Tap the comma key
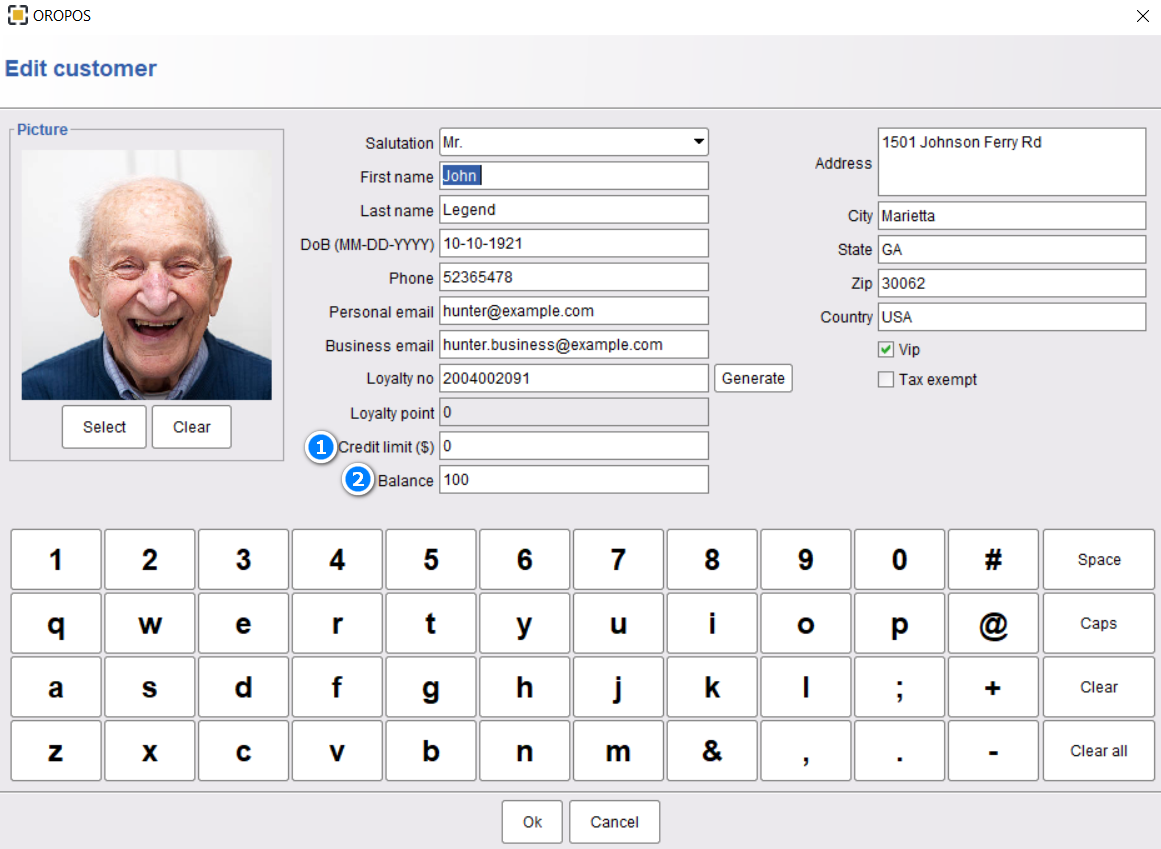The height and width of the screenshot is (849, 1161). (806, 751)
